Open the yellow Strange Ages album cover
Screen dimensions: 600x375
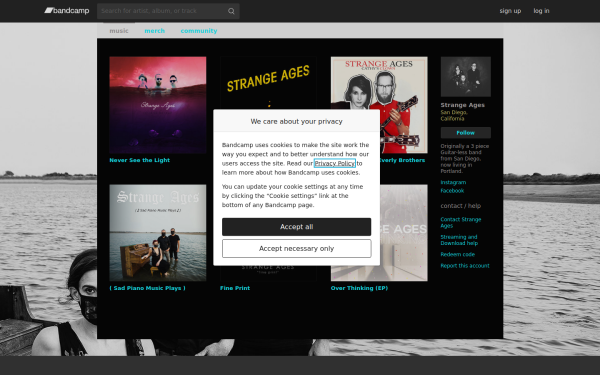click(269, 83)
